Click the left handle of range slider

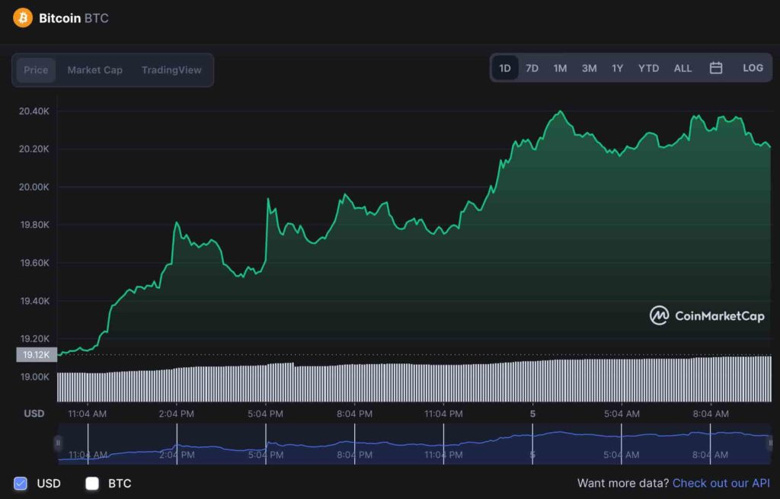pos(58,443)
